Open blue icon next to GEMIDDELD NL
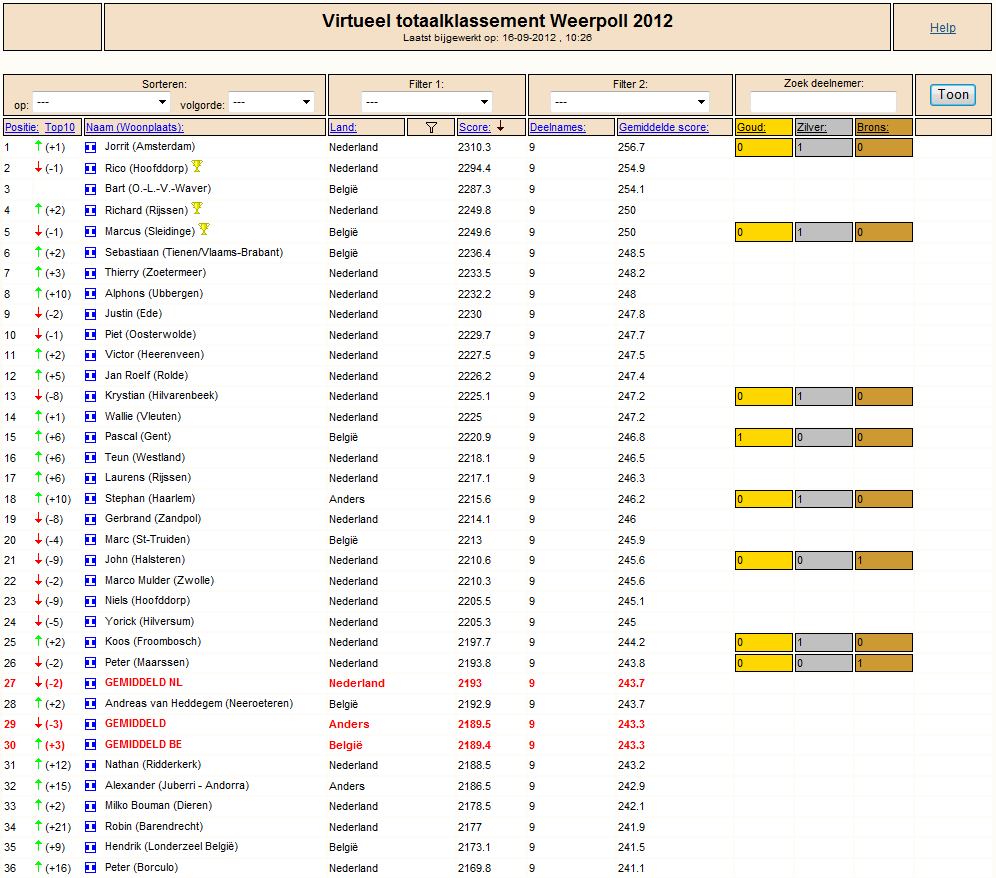 (90, 684)
